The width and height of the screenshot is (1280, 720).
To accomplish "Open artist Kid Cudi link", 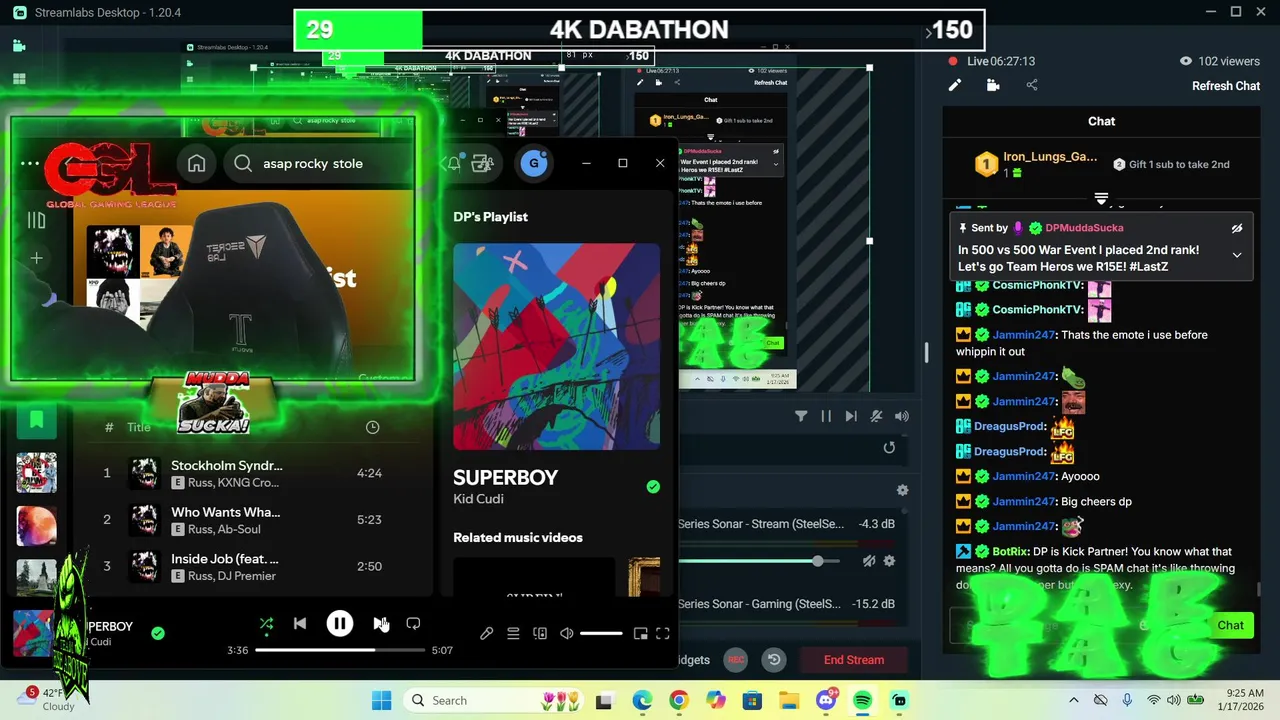I will (478, 499).
